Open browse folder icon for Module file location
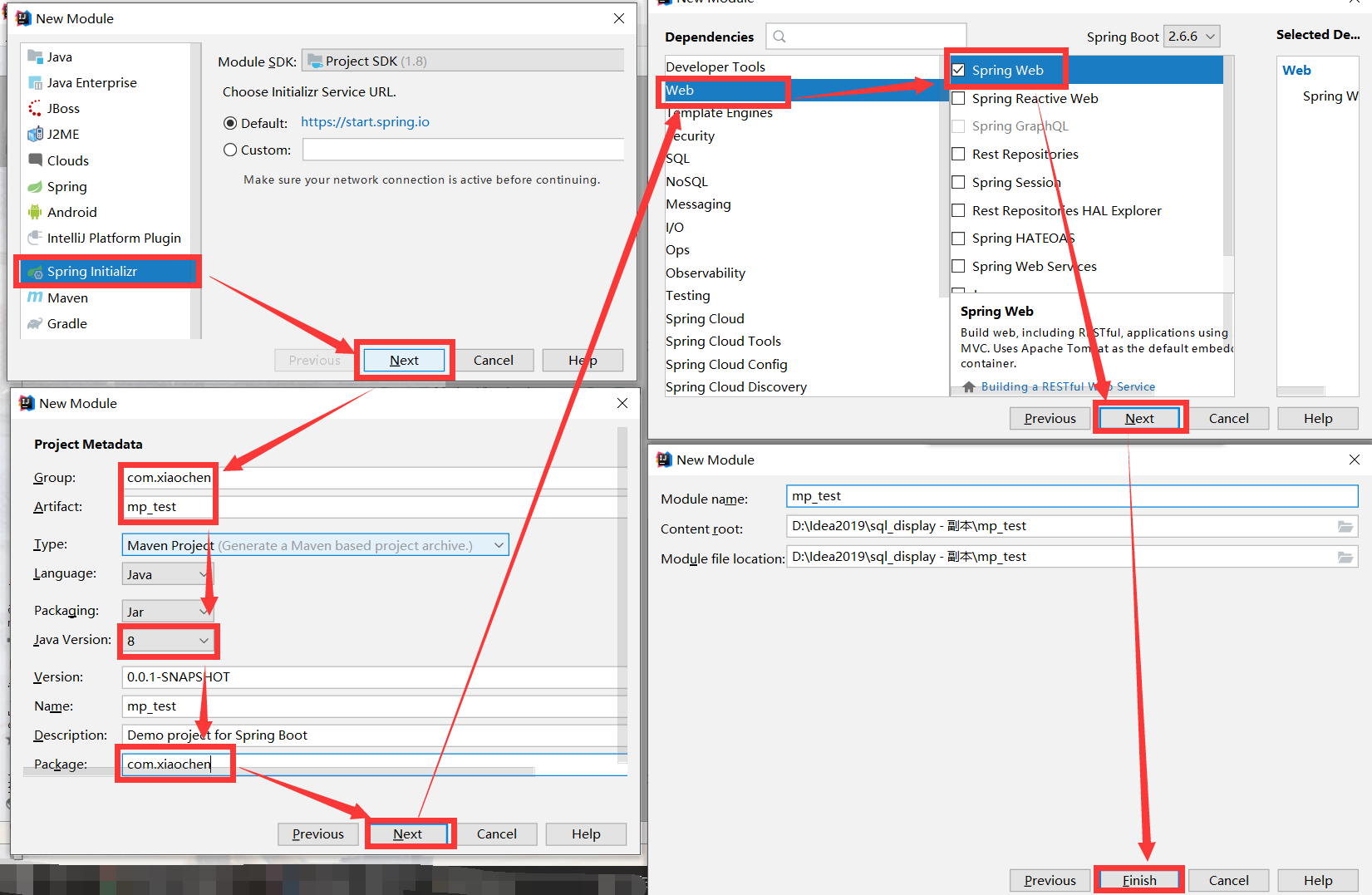This screenshot has width=1372, height=895. [x=1345, y=557]
